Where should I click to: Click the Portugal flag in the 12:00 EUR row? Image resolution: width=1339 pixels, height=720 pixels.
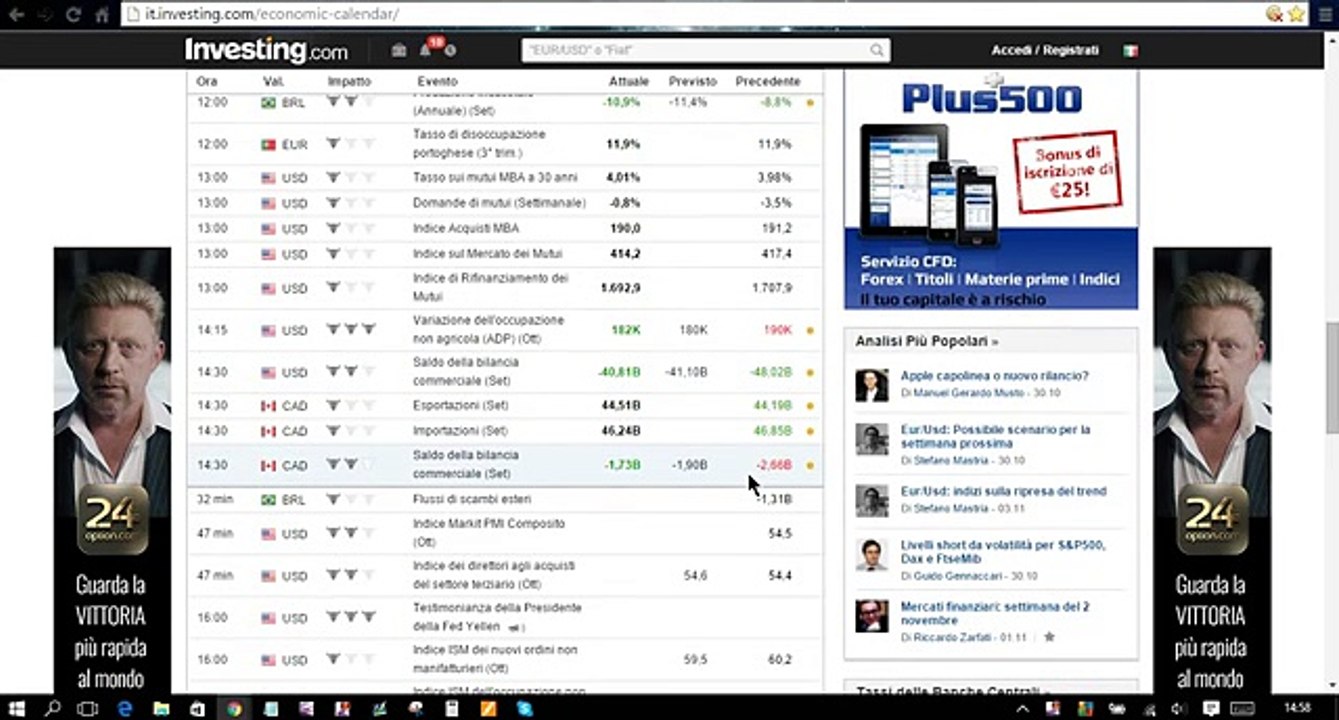(268, 144)
